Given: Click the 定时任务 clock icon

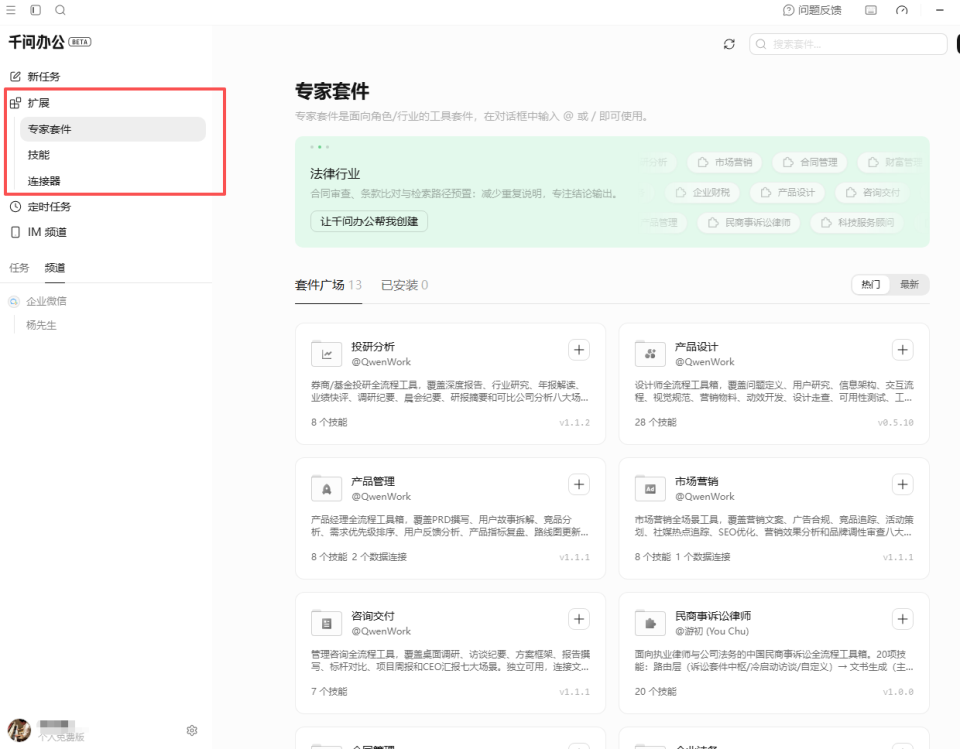Looking at the screenshot, I should [15, 207].
